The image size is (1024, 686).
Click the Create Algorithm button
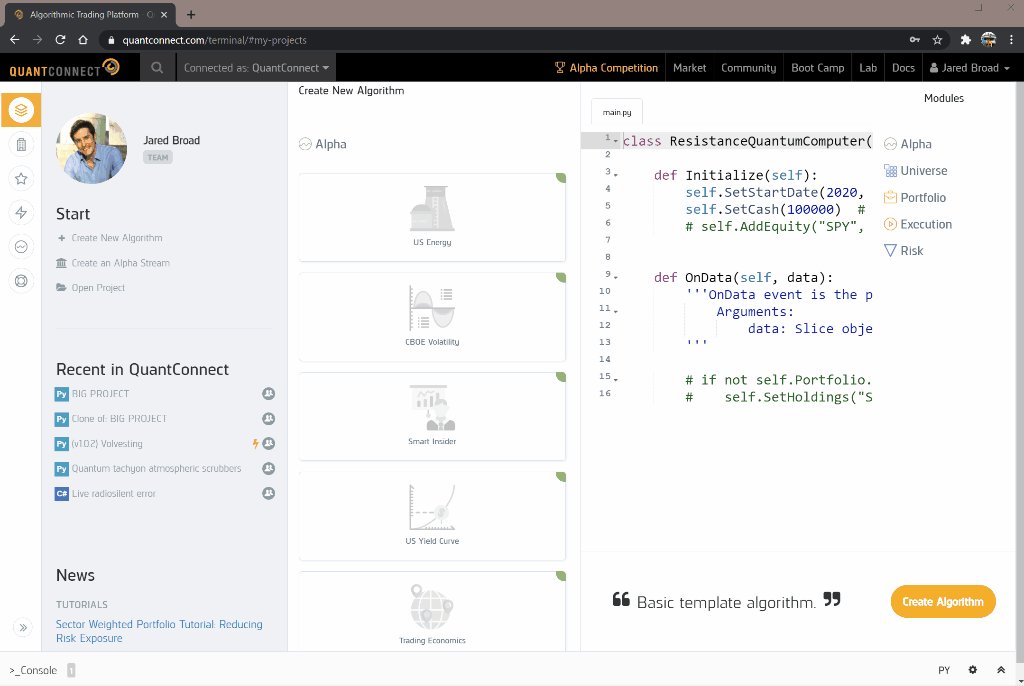942,602
